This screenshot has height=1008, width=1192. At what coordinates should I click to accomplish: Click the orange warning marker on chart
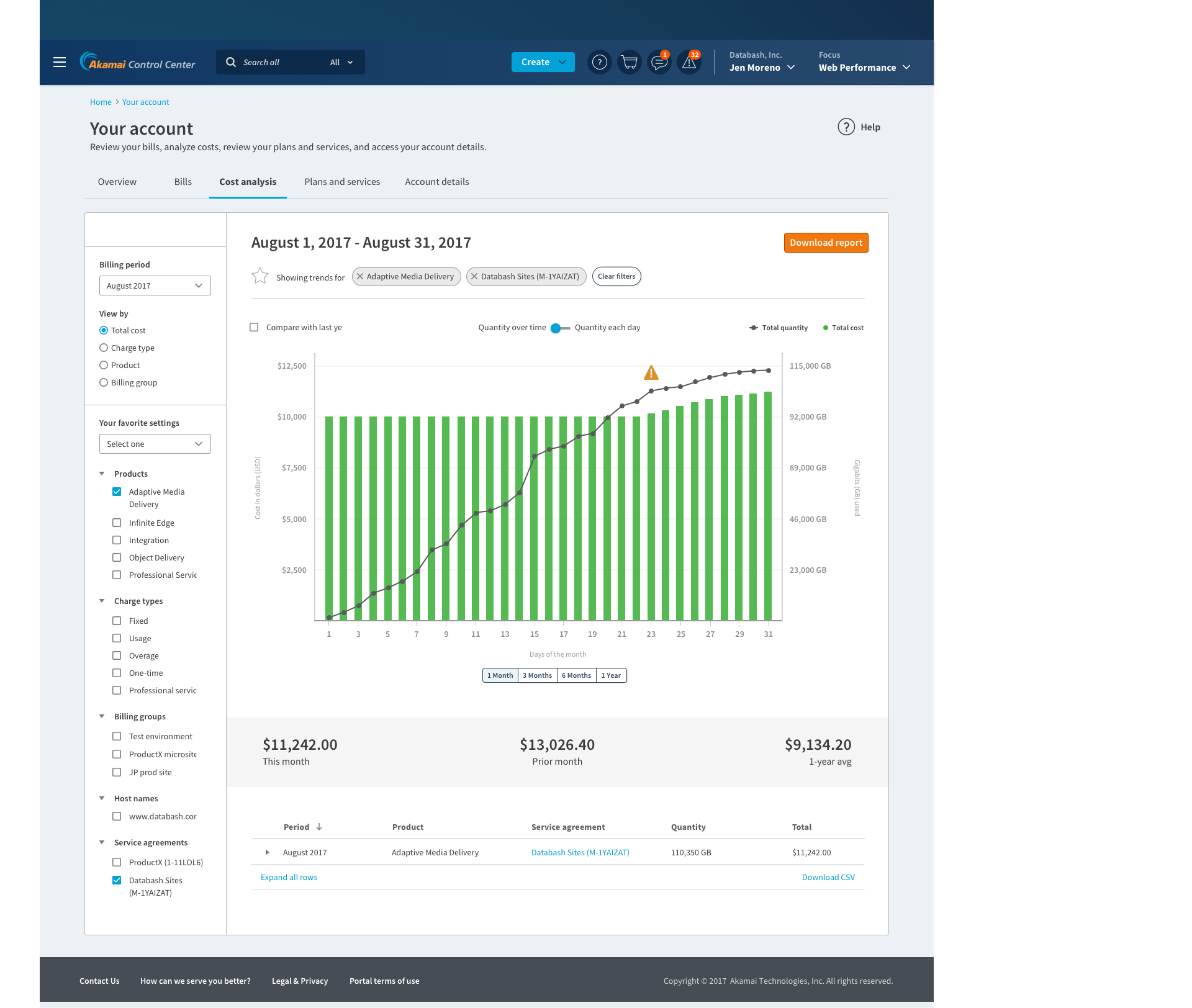[651, 373]
